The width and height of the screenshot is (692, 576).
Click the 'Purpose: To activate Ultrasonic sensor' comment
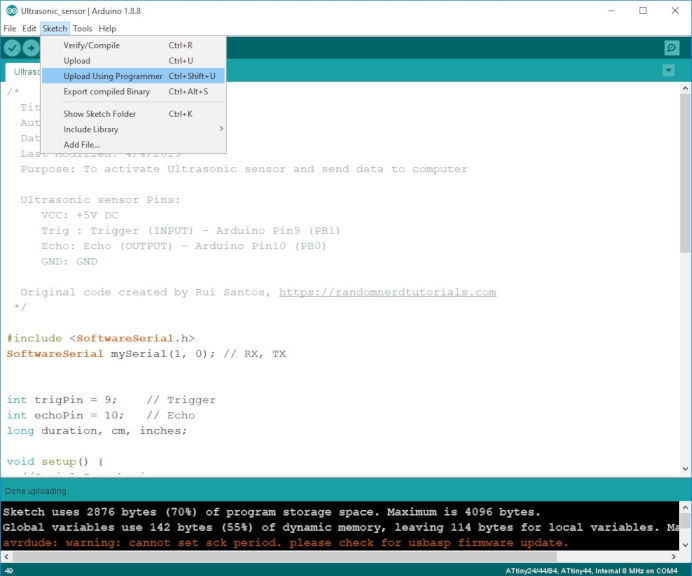pos(244,169)
